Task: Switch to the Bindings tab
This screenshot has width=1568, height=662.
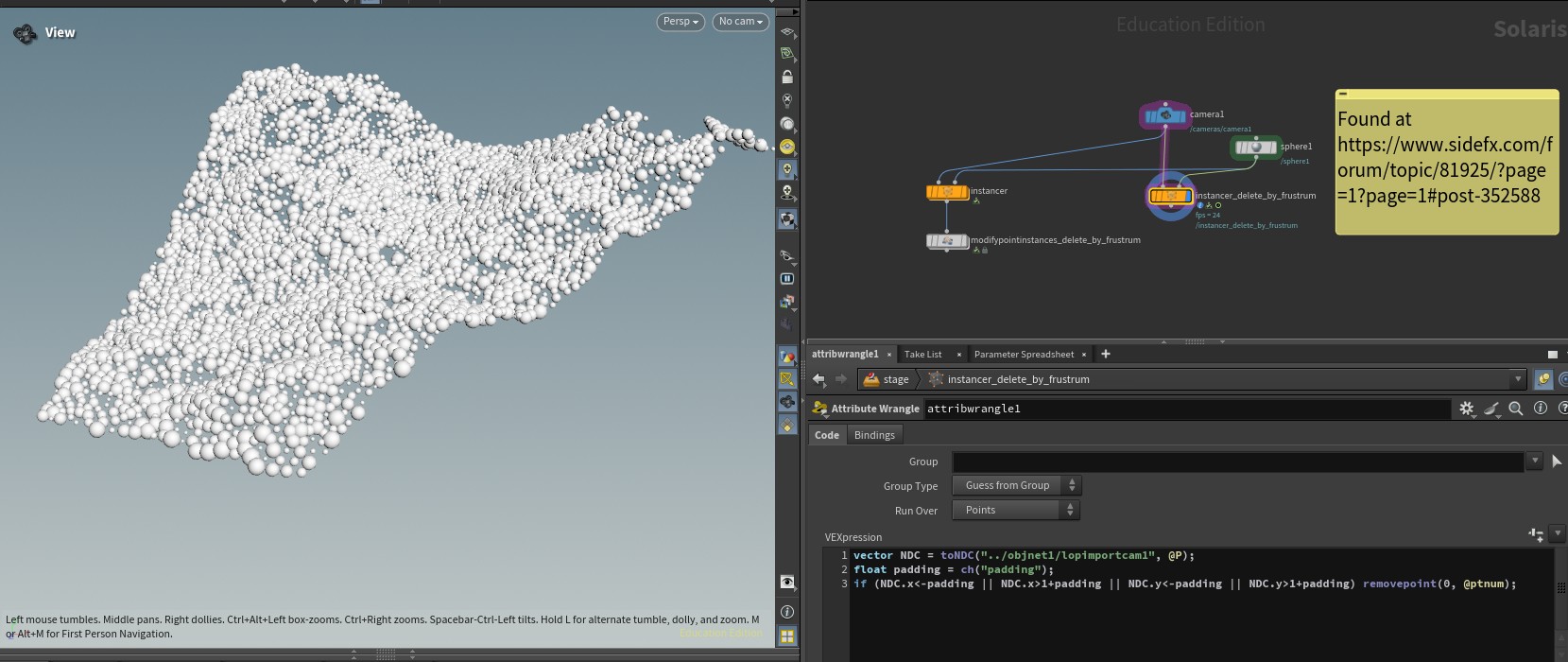Action: point(873,435)
